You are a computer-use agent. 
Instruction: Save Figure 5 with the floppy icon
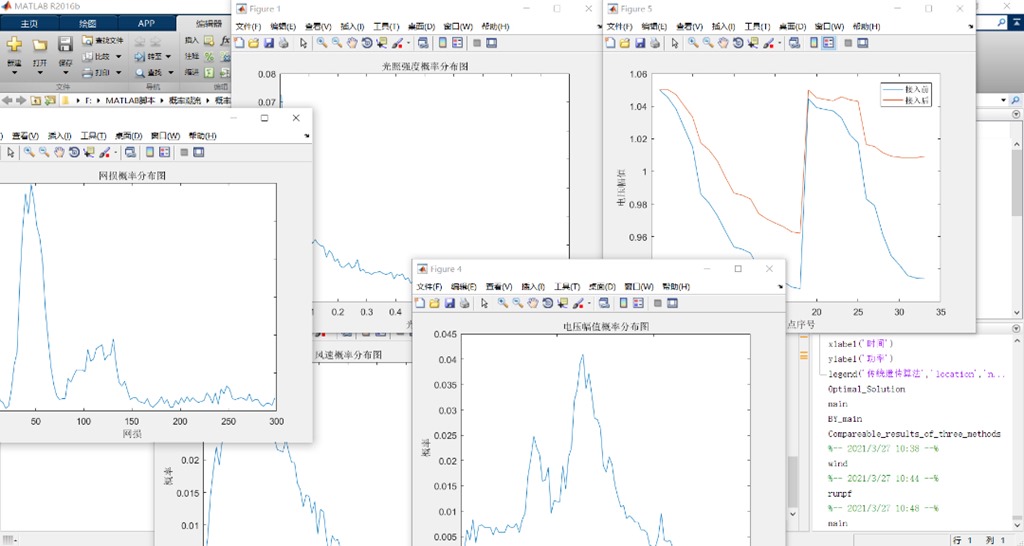tap(640, 43)
